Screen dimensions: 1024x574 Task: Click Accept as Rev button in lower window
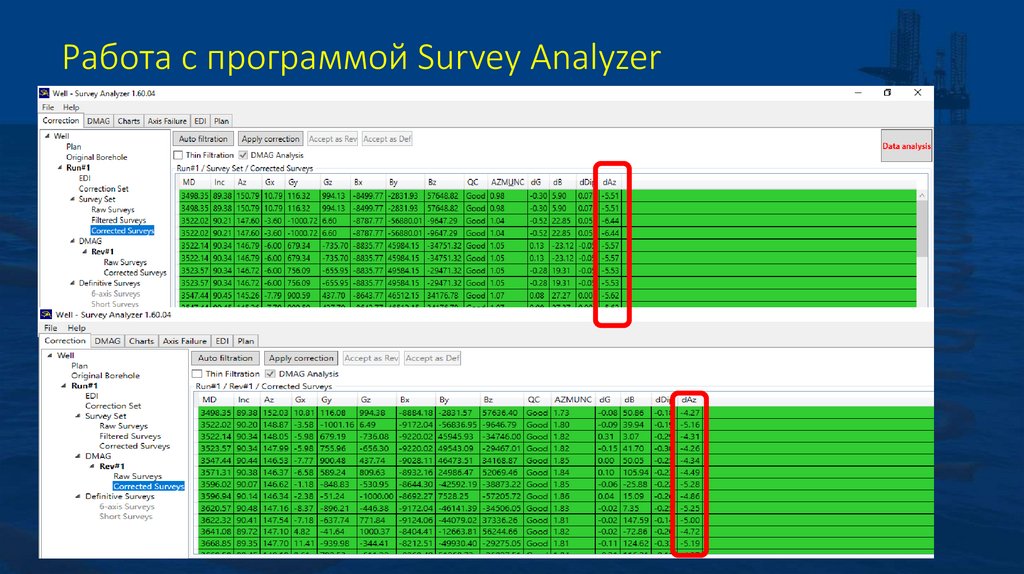(371, 359)
